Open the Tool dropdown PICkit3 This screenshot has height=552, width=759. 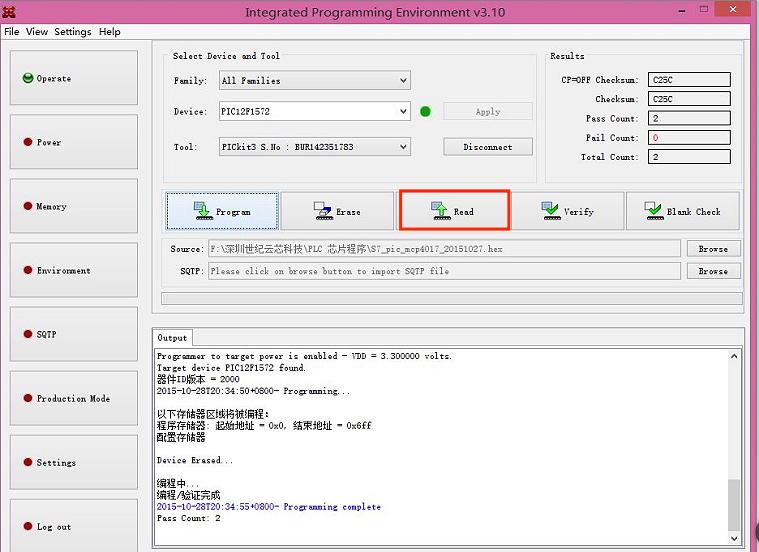click(315, 147)
